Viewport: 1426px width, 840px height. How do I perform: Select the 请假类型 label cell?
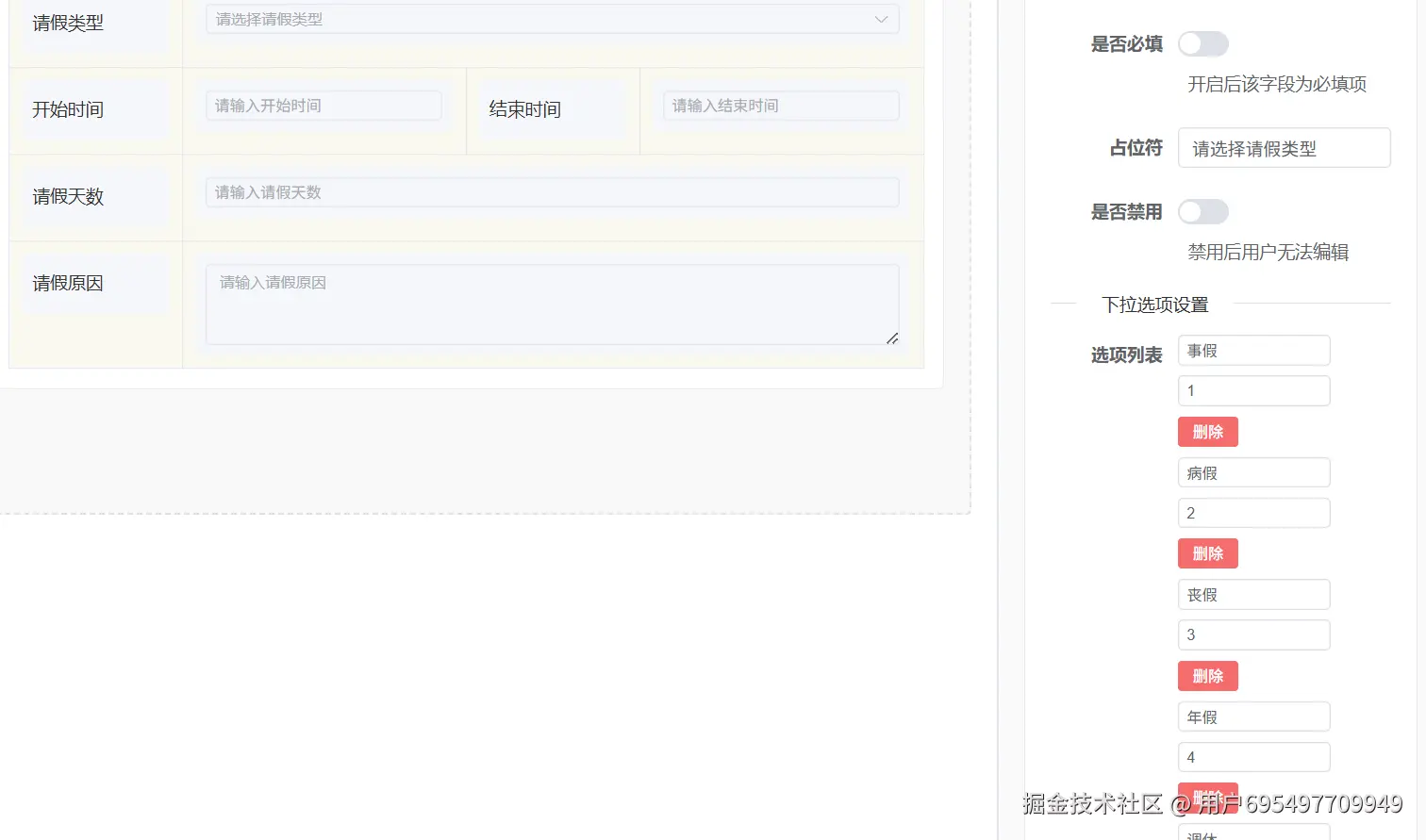[95, 23]
